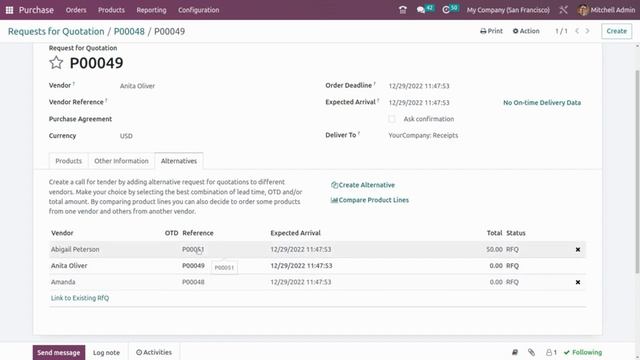Click reference P00048 in table

click(x=193, y=282)
